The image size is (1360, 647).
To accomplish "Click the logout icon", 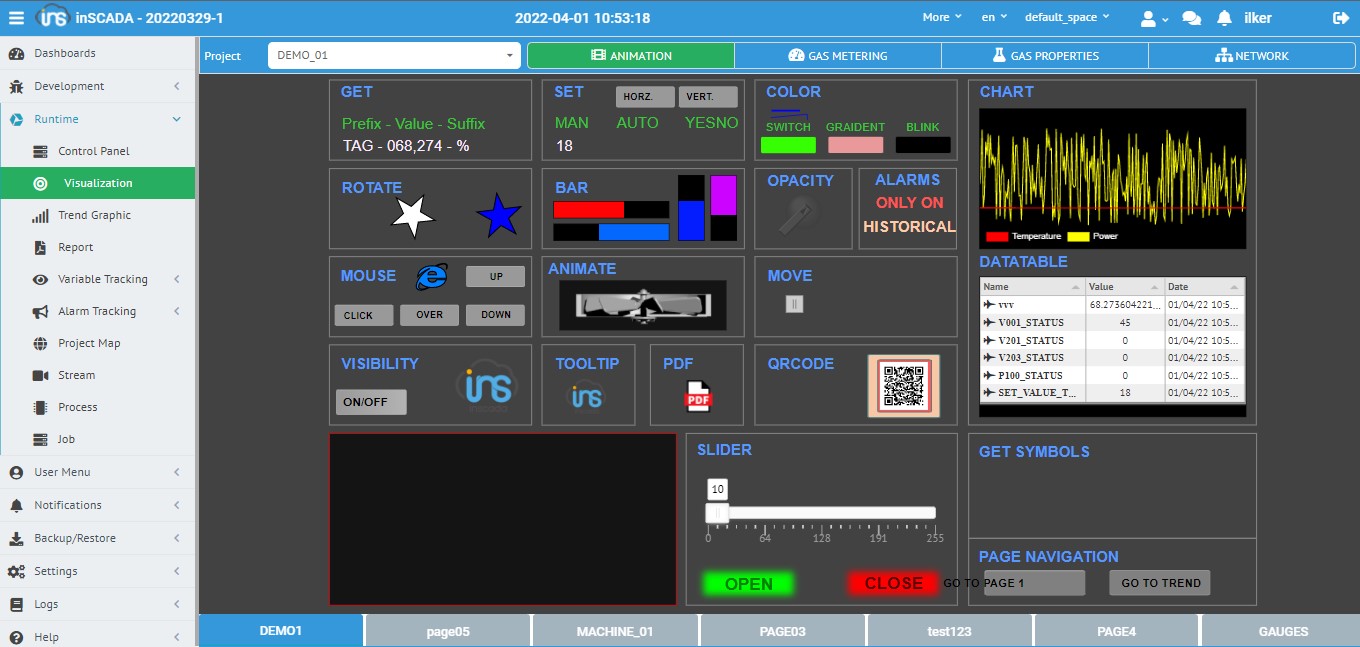I will 1340,18.
